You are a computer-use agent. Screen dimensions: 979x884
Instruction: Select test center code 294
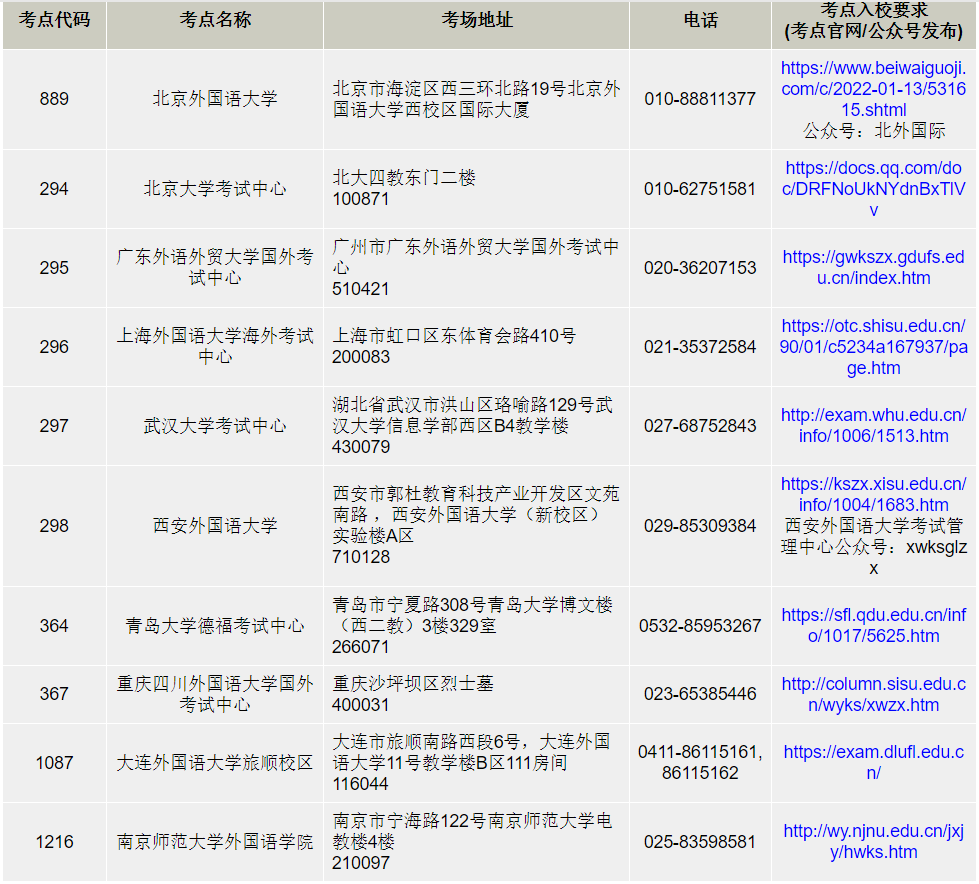pos(54,189)
